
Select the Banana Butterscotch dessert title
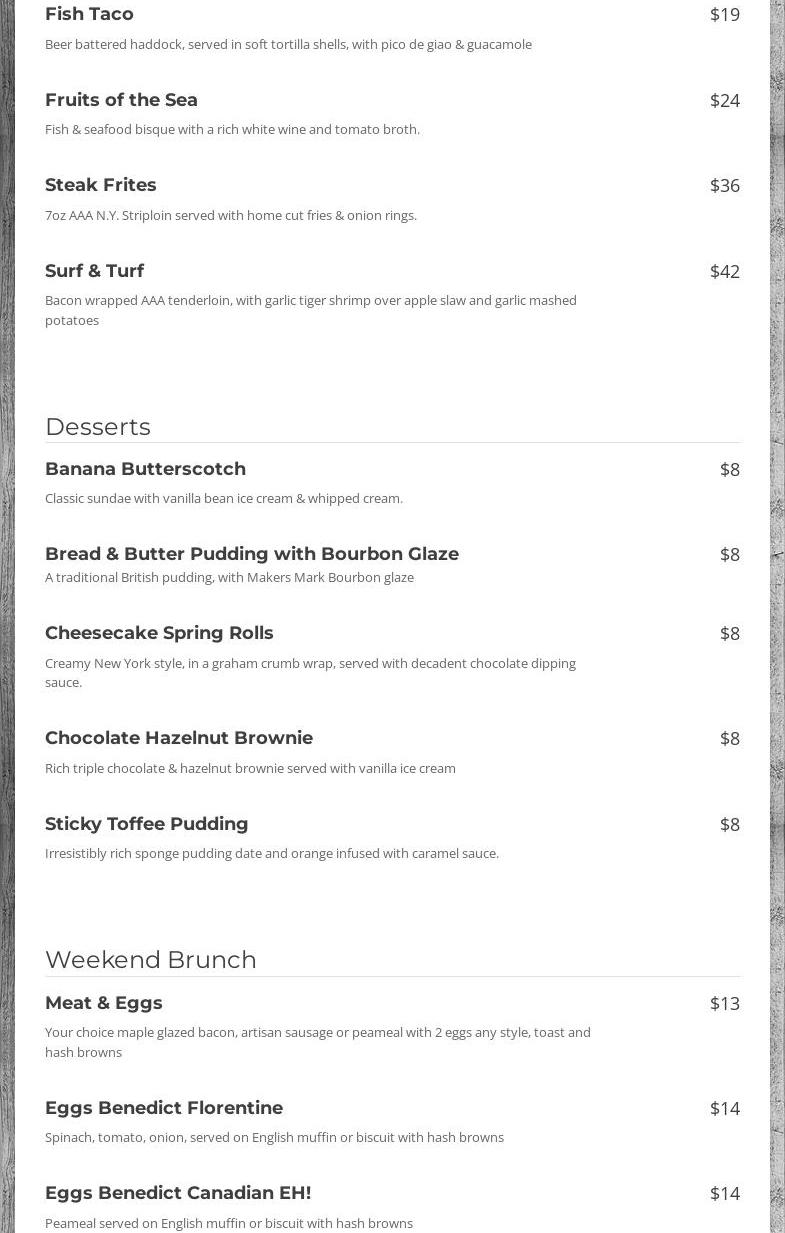145,469
